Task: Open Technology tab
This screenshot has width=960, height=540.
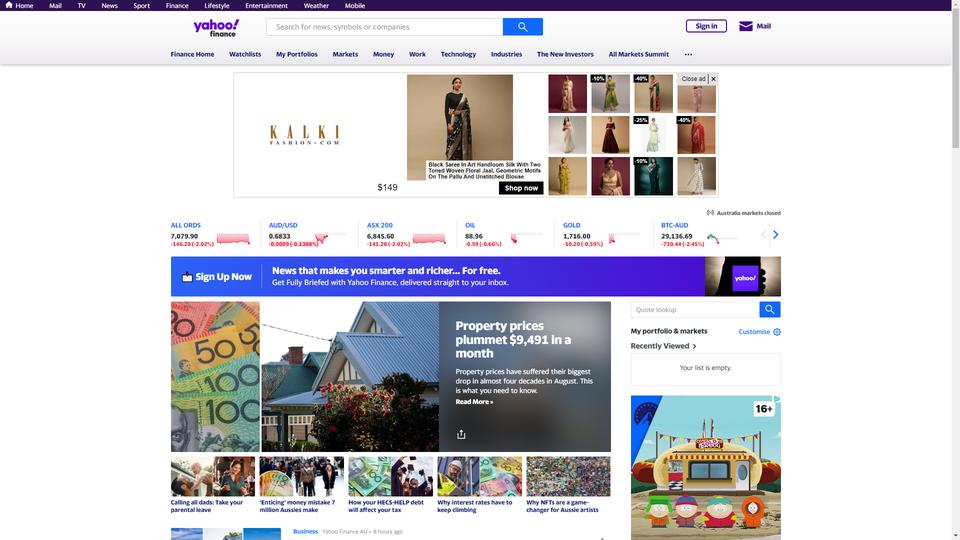Action: 458,54
